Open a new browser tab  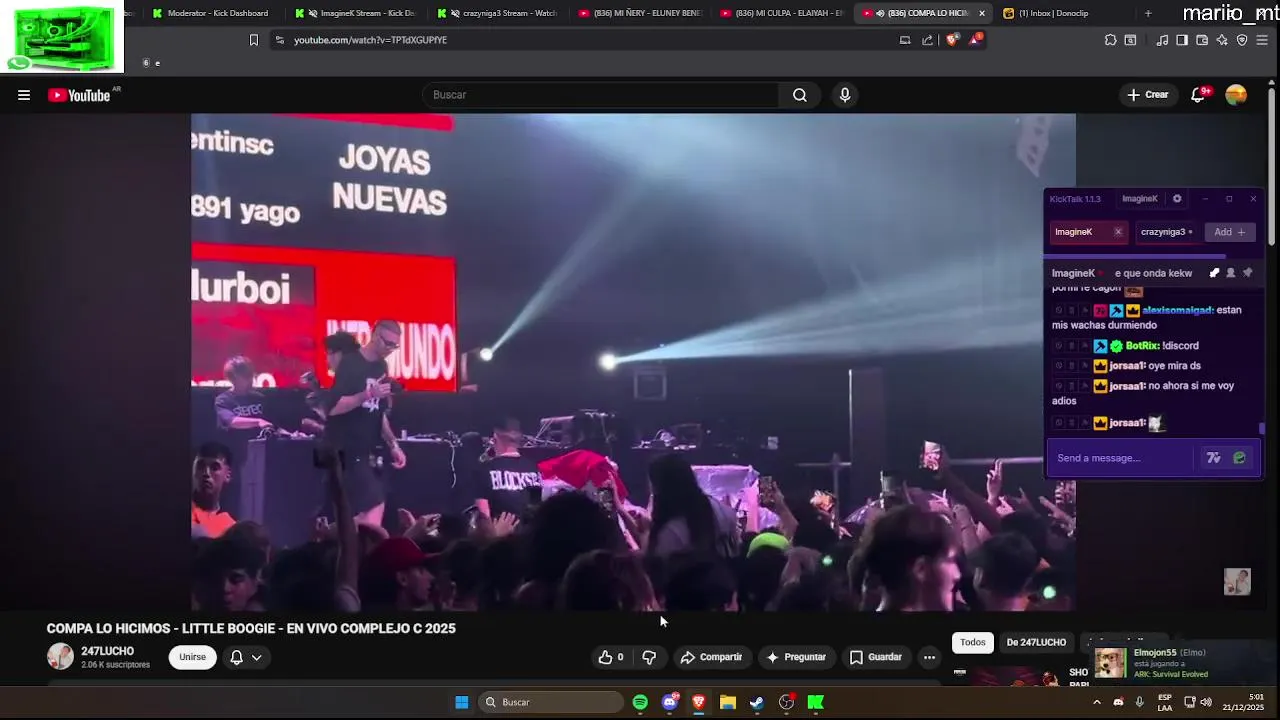point(1148,13)
